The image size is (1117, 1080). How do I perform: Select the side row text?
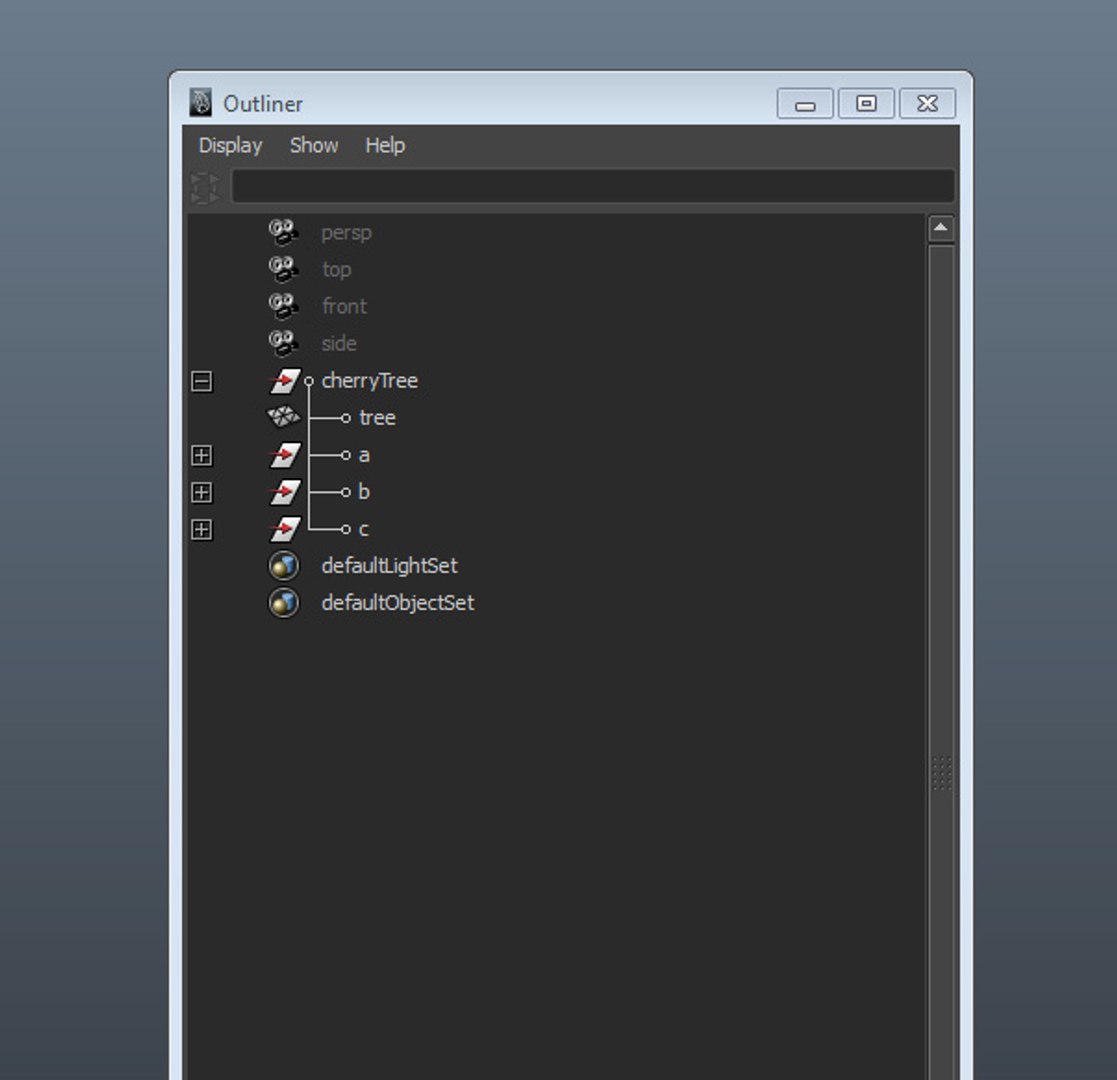(x=338, y=343)
